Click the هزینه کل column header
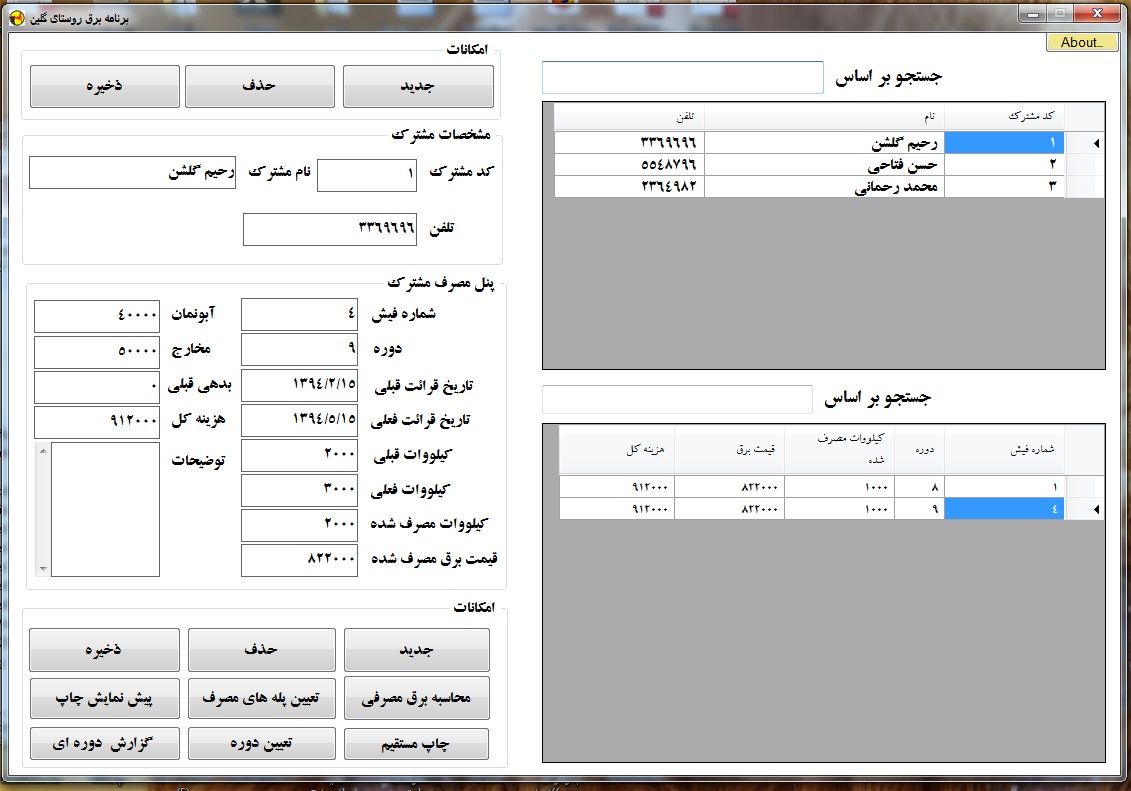1131x791 pixels. click(x=617, y=449)
